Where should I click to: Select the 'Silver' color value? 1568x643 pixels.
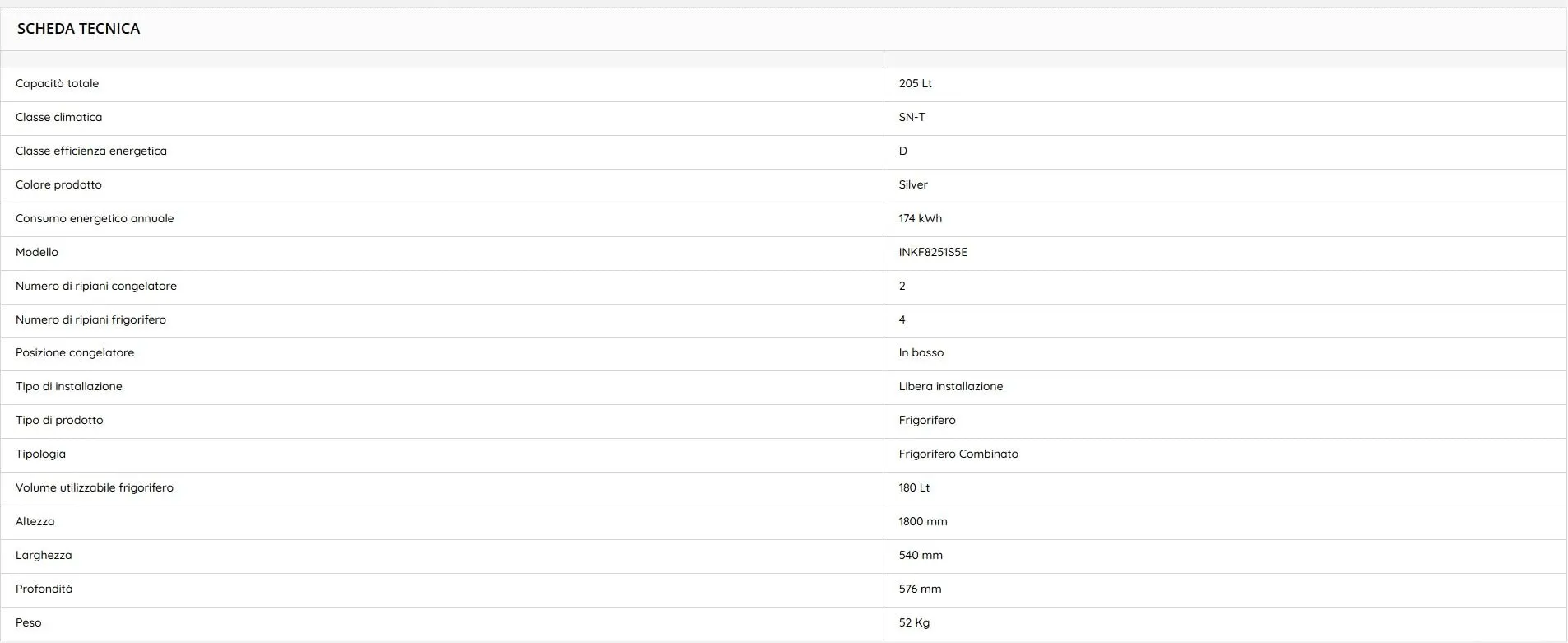[913, 184]
